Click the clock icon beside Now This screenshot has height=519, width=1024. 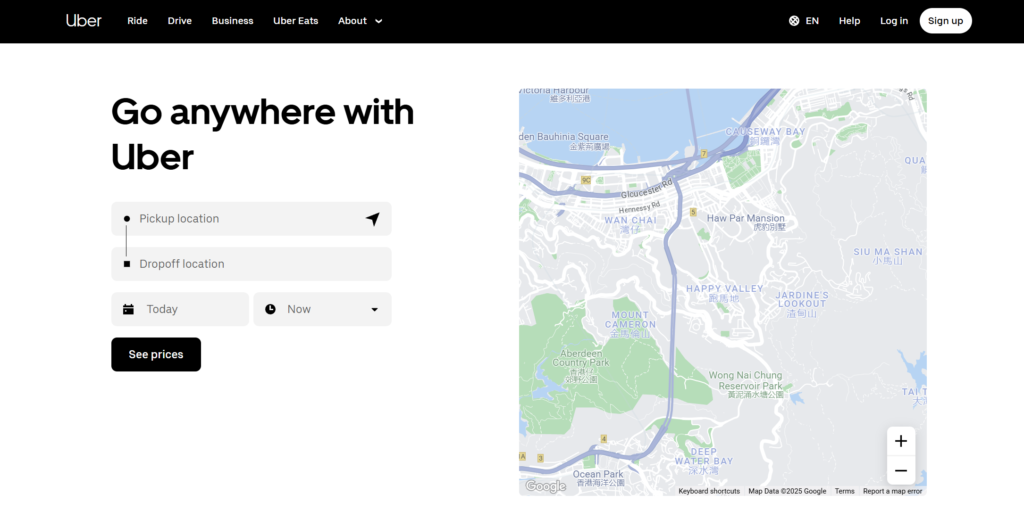pos(270,310)
